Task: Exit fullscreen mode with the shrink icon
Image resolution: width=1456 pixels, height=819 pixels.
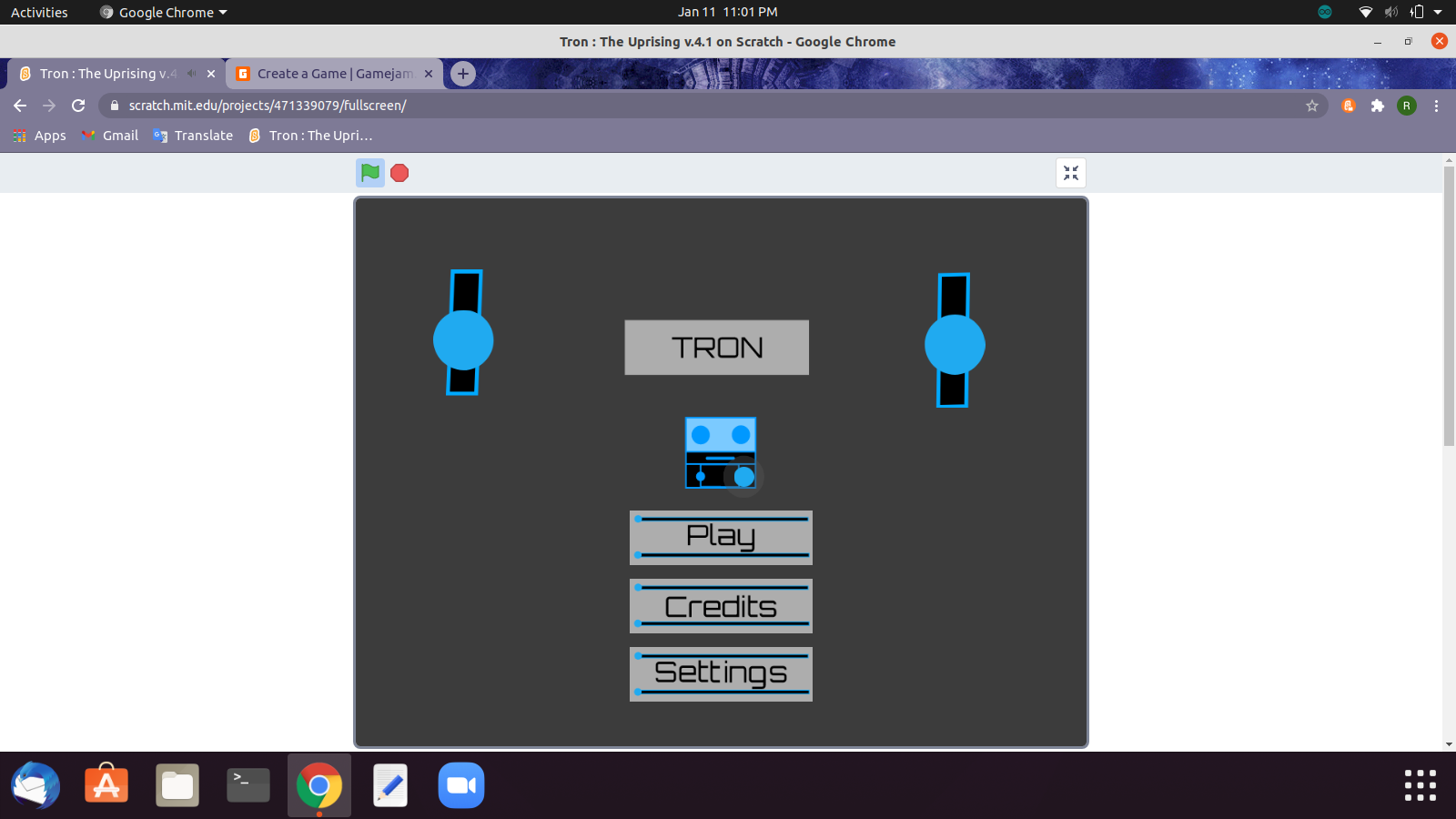Action: (x=1071, y=173)
